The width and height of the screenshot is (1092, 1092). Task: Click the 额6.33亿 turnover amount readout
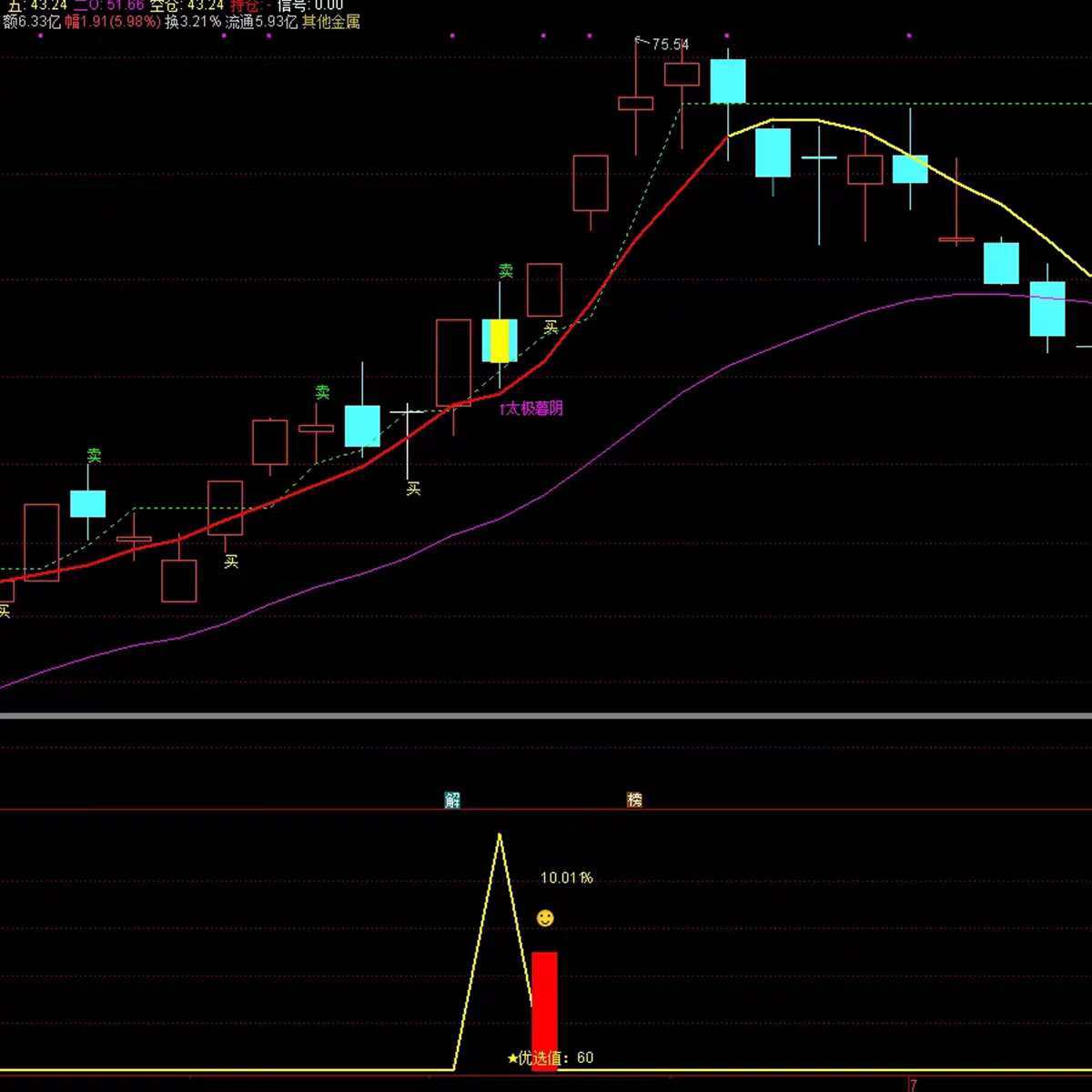(32, 22)
